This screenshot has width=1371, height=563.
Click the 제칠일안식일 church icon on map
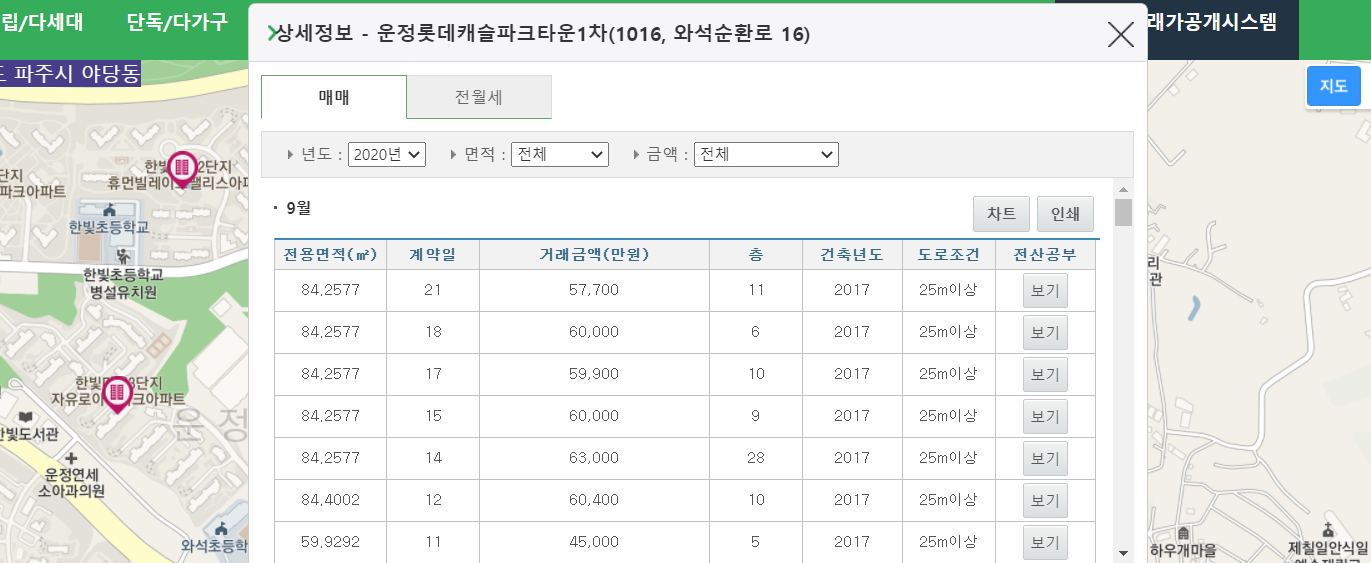(x=1327, y=528)
